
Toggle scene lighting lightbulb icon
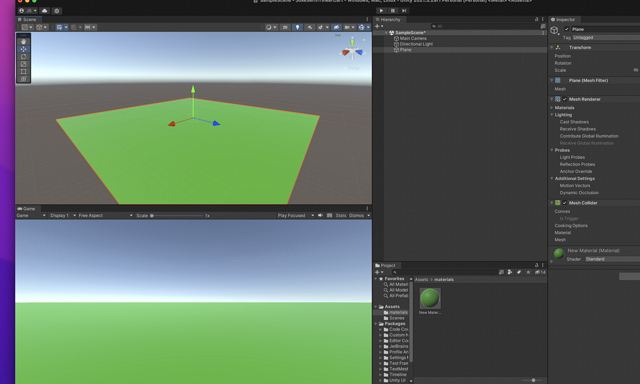click(298, 27)
